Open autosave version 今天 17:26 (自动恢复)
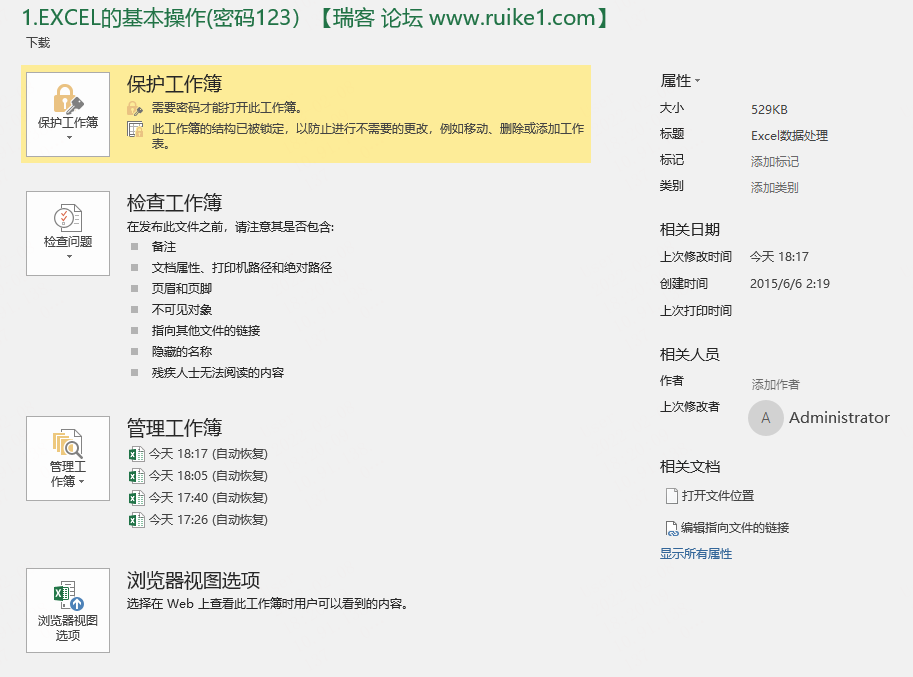Screen dimensions: 913x677 pyautogui.click(x=198, y=520)
